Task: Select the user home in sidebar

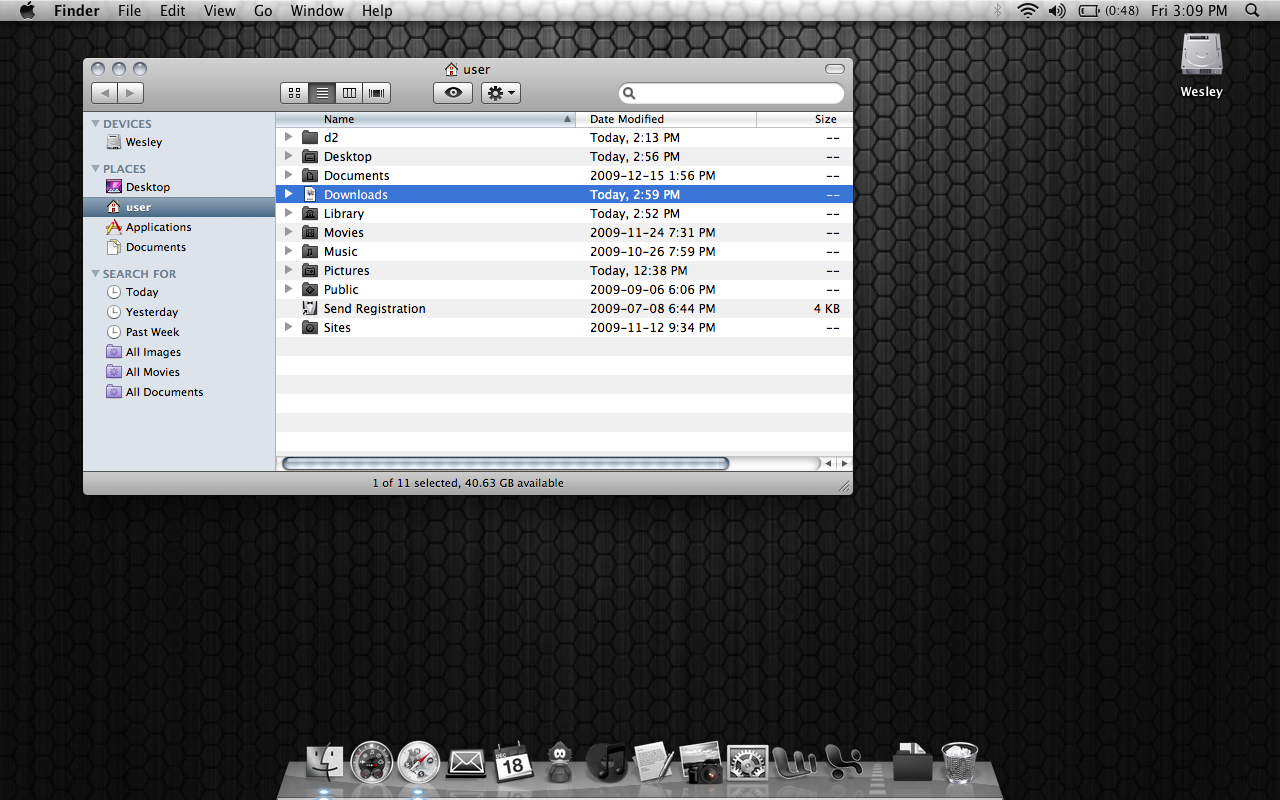Action: coord(179,207)
